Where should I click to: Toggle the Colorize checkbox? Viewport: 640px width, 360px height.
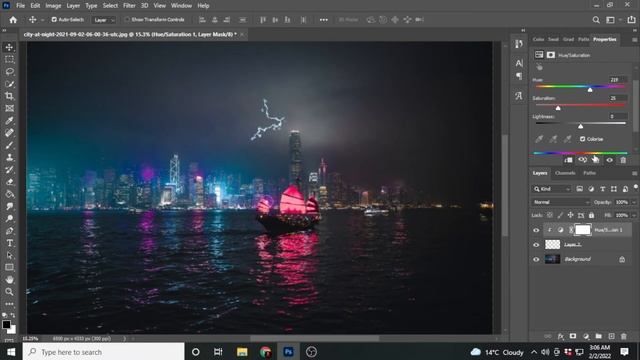click(x=582, y=139)
